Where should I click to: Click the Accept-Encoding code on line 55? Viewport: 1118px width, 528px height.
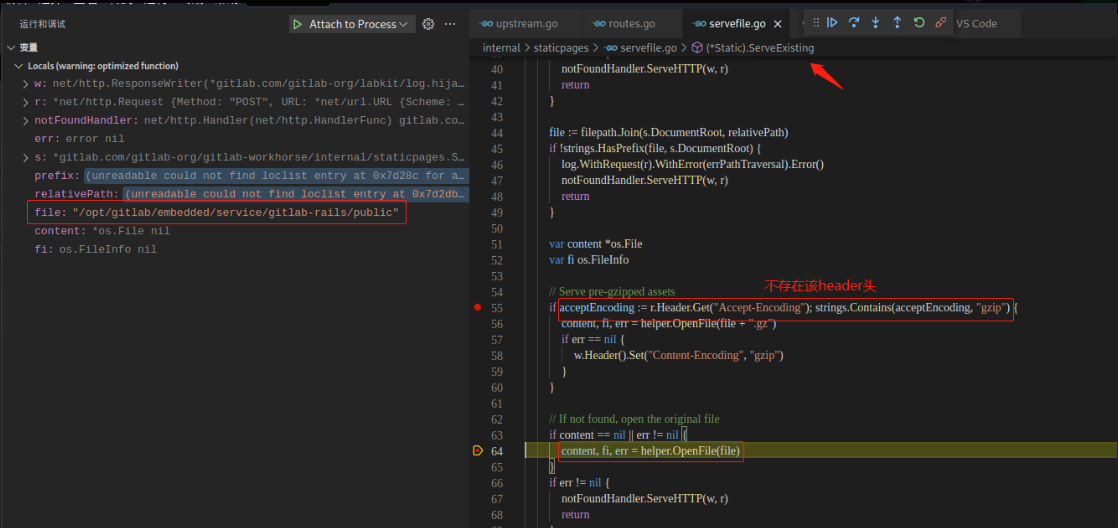tap(784, 308)
